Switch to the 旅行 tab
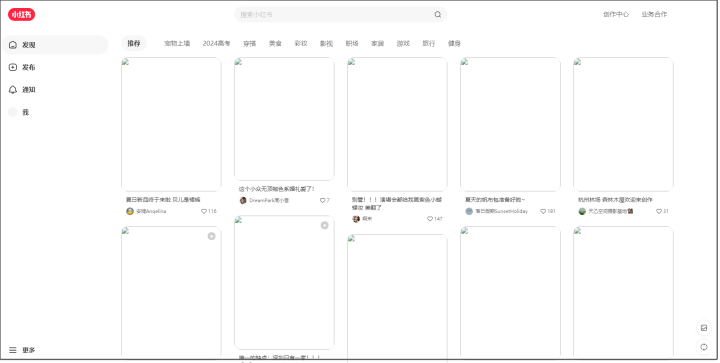The width and height of the screenshot is (720, 363). [x=429, y=44]
